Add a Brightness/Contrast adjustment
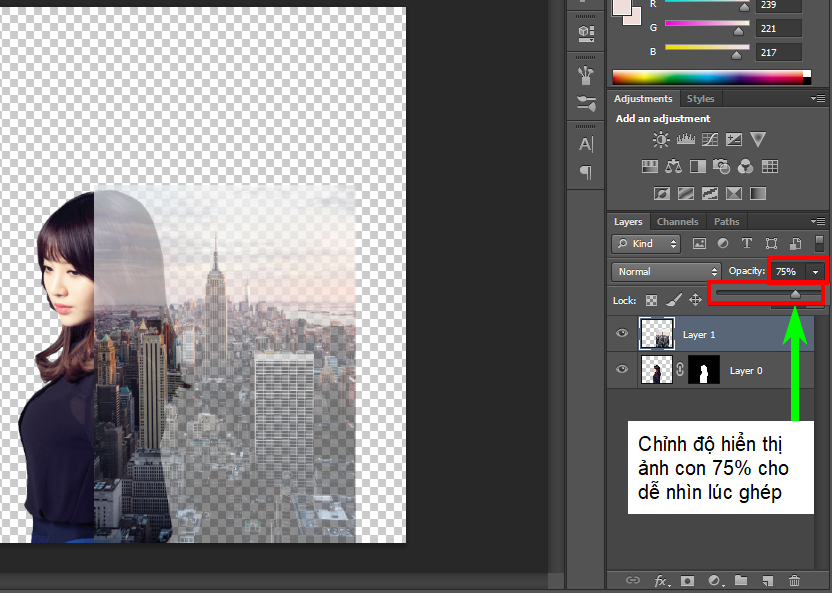 pos(661,141)
